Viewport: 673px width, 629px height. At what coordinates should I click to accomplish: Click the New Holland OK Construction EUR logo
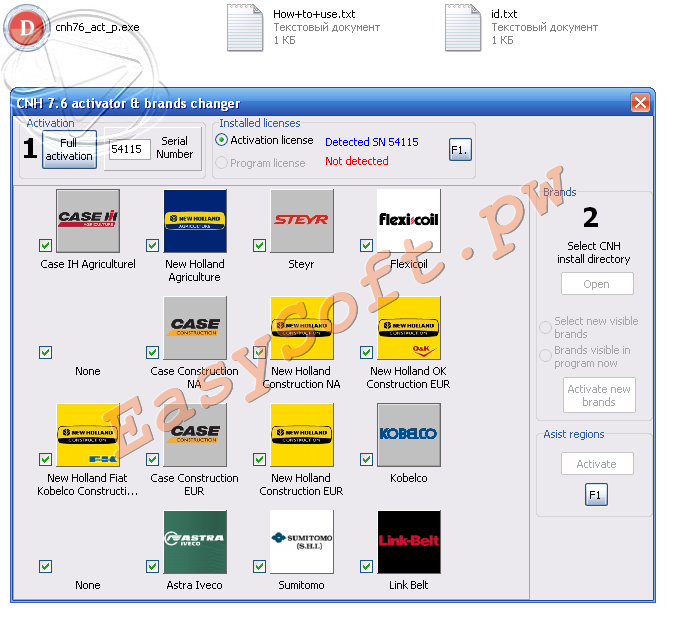click(x=409, y=328)
